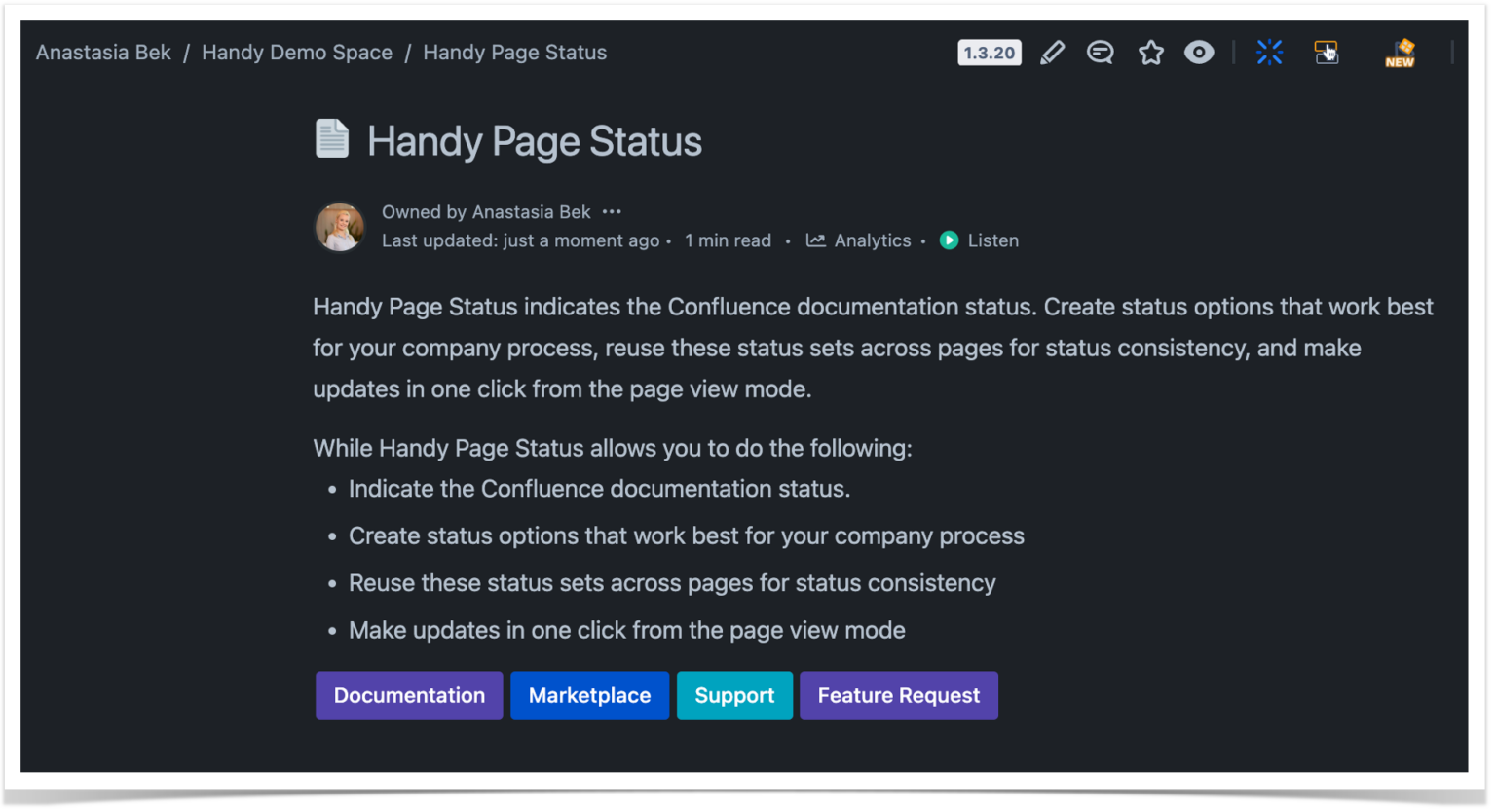Viewport: 1496px width, 812px height.
Task: Open page Analytics via the chart icon
Action: coord(857,240)
